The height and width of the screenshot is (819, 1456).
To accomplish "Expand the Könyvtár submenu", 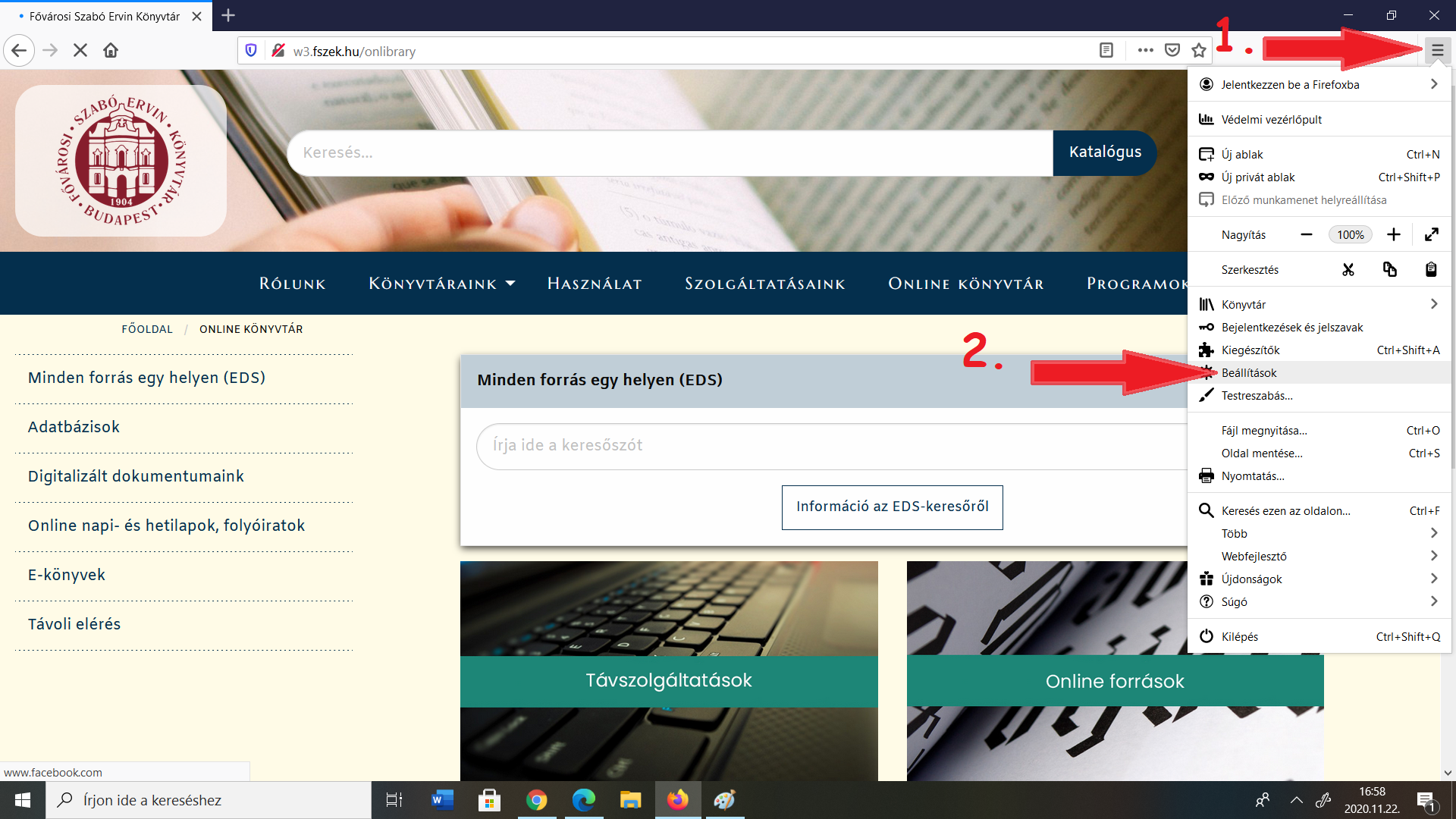I will (1319, 305).
